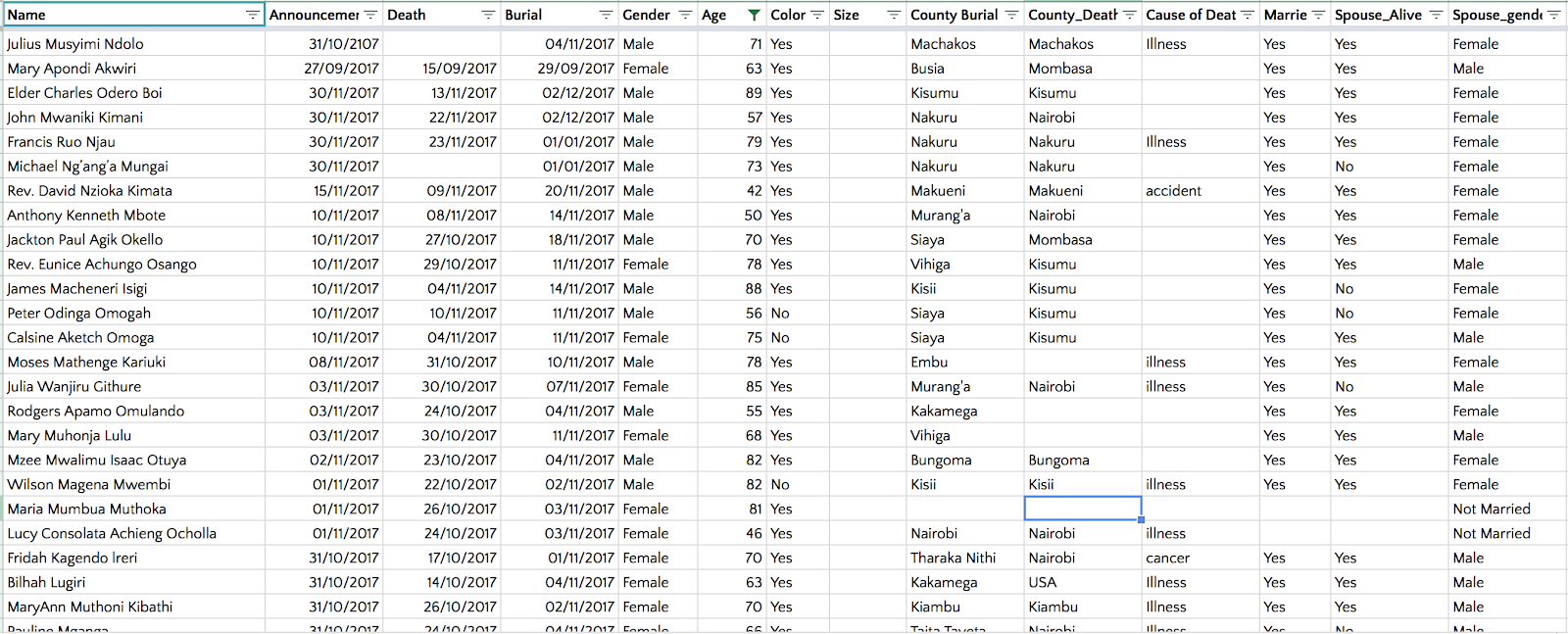Open the Color column filter icon

point(817,15)
